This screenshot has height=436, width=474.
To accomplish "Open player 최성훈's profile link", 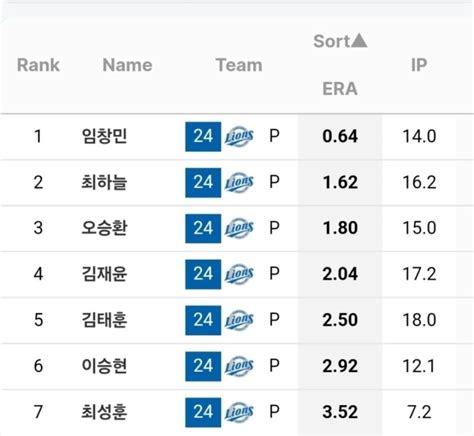I will click(x=104, y=412).
